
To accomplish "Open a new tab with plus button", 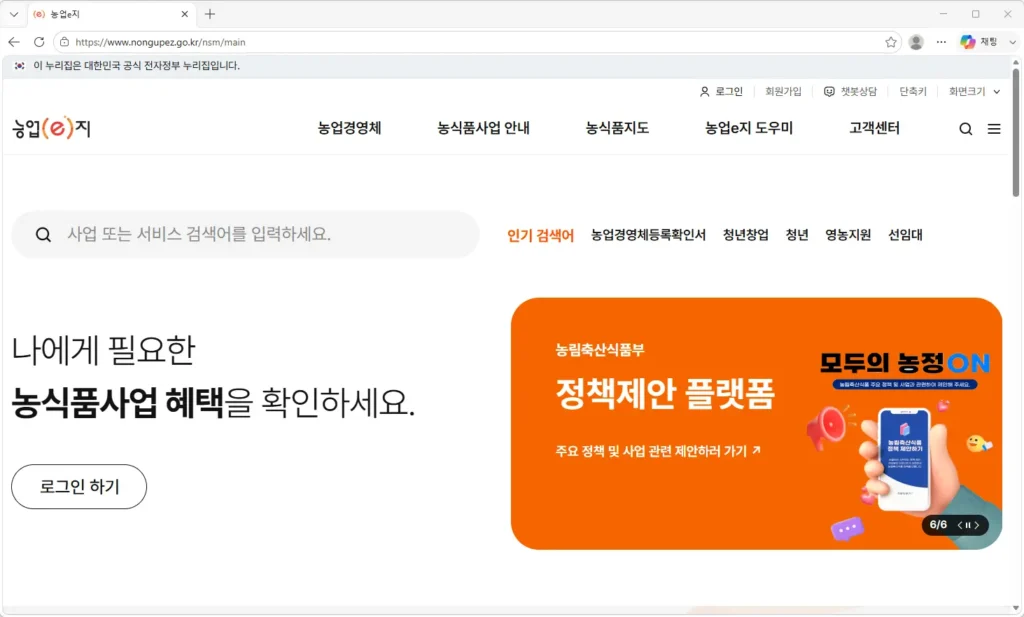I will point(210,14).
